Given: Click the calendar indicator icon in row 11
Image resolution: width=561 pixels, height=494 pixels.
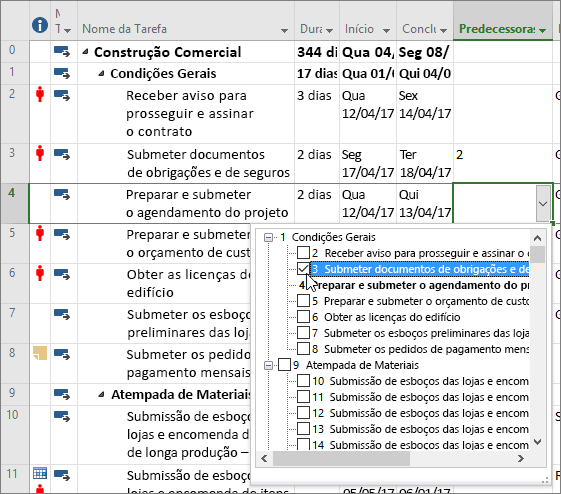Looking at the screenshot, I should point(40,473).
